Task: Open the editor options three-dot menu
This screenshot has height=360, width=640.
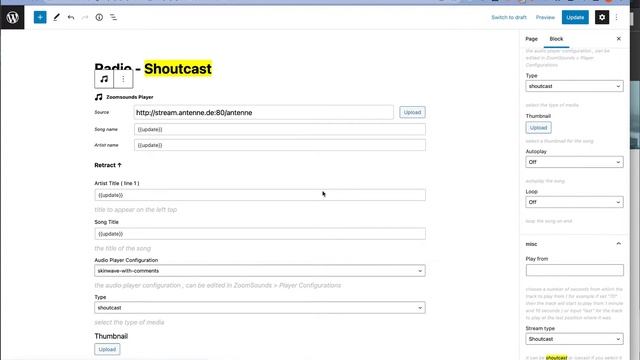Action: (x=616, y=17)
